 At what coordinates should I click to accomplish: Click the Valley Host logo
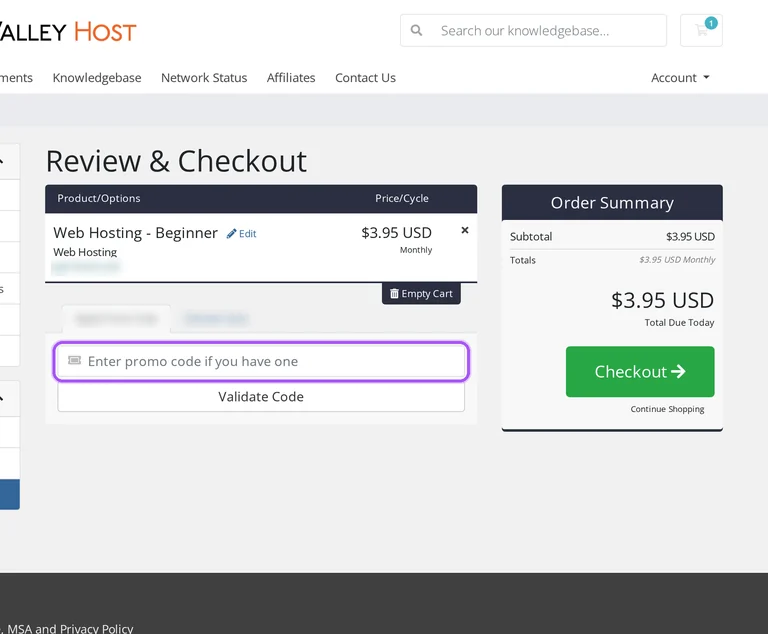coord(68,32)
